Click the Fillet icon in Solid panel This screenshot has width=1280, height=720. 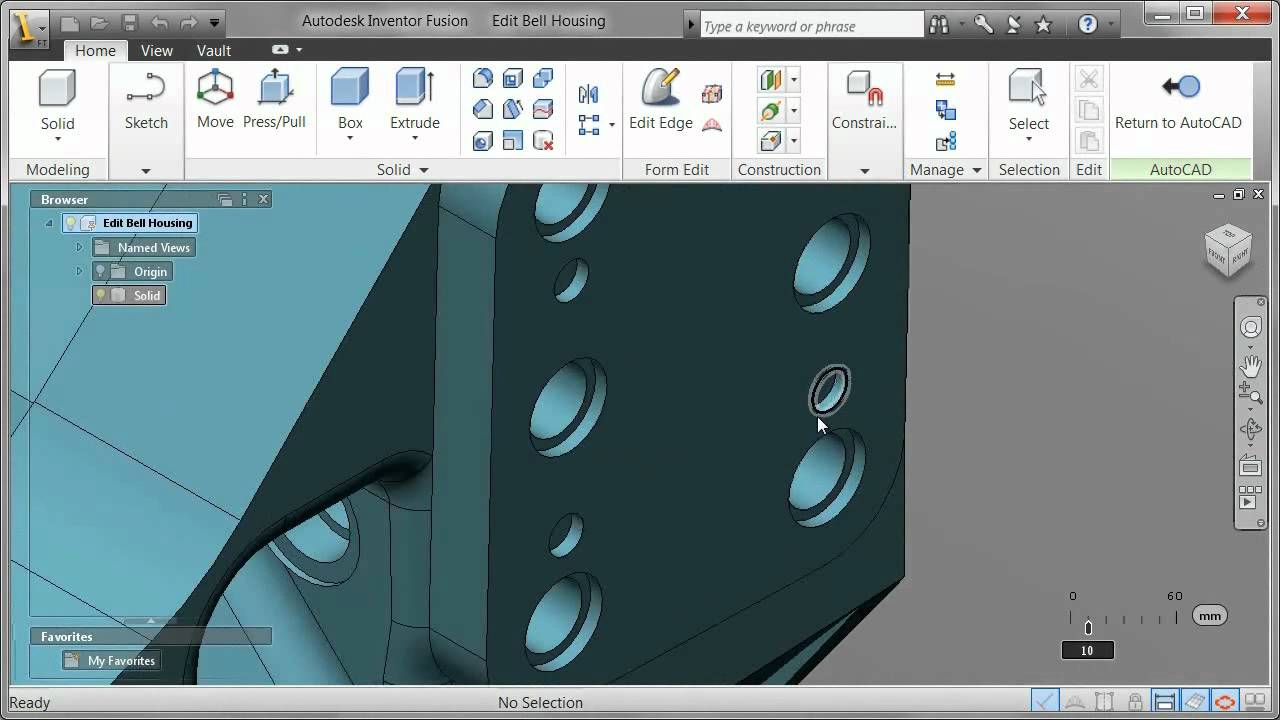click(x=482, y=79)
